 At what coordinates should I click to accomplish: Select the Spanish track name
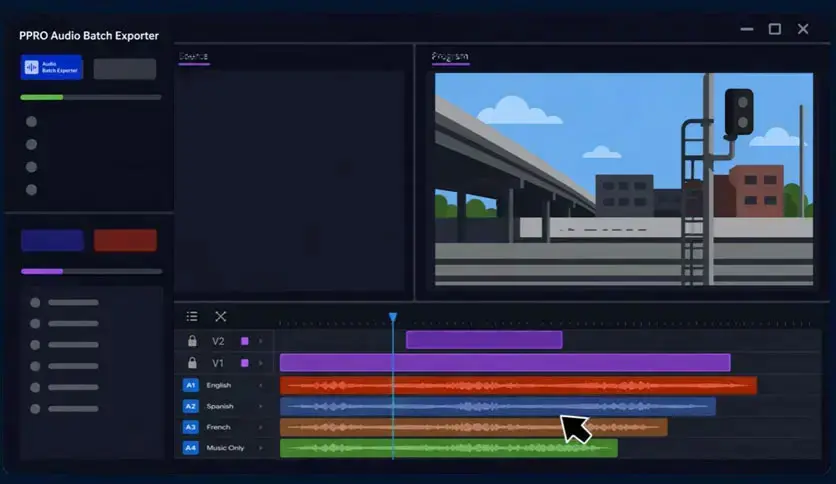coord(220,406)
